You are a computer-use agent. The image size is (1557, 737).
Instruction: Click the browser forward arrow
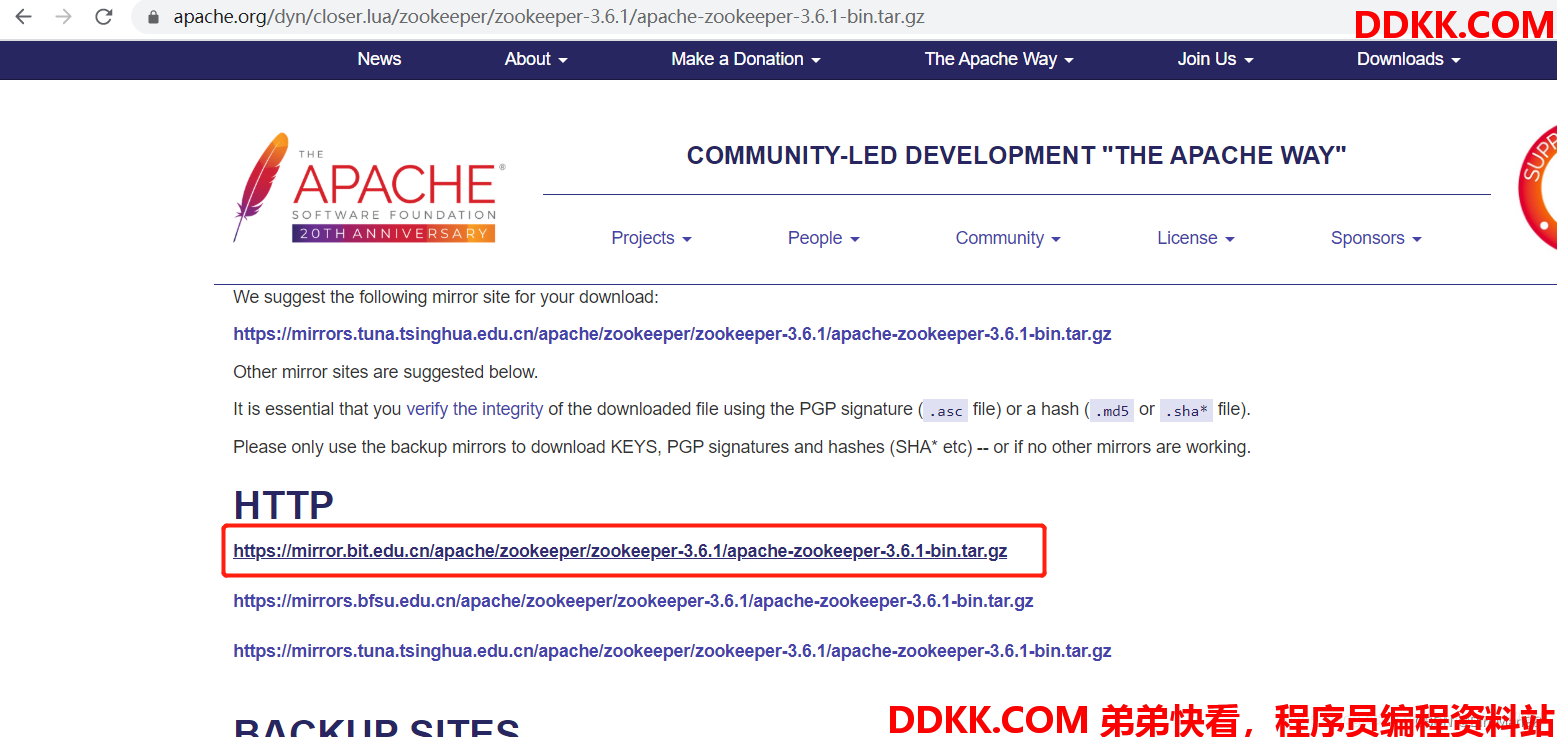click(x=64, y=17)
